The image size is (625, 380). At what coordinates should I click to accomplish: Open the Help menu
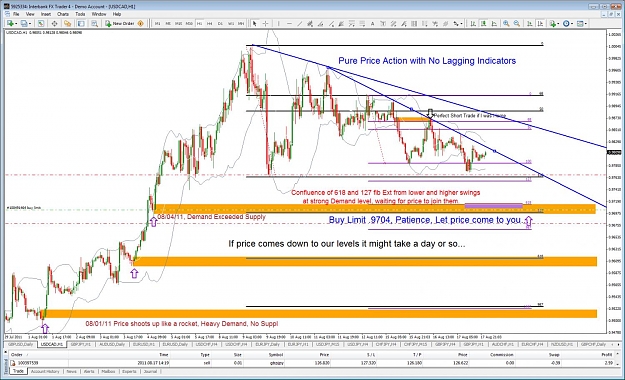(117, 14)
